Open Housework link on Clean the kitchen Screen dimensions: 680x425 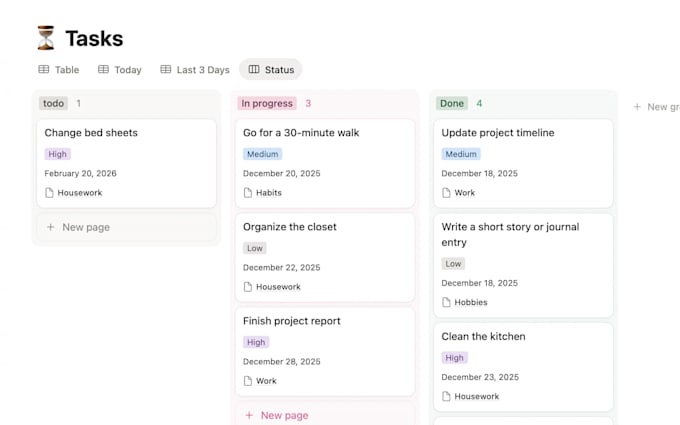(477, 396)
